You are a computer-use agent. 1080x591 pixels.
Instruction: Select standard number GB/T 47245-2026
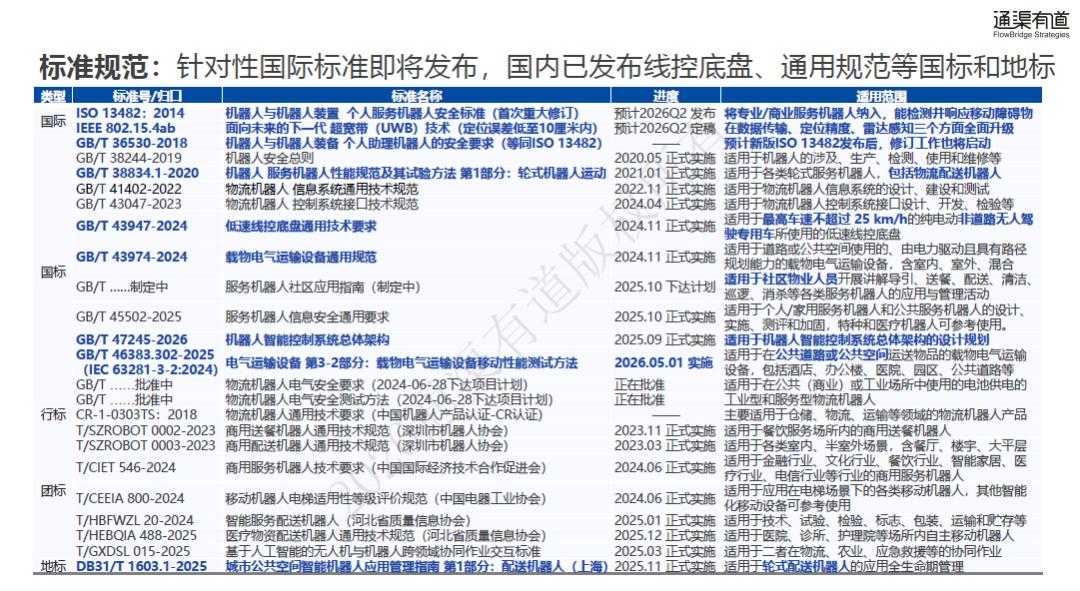132,340
